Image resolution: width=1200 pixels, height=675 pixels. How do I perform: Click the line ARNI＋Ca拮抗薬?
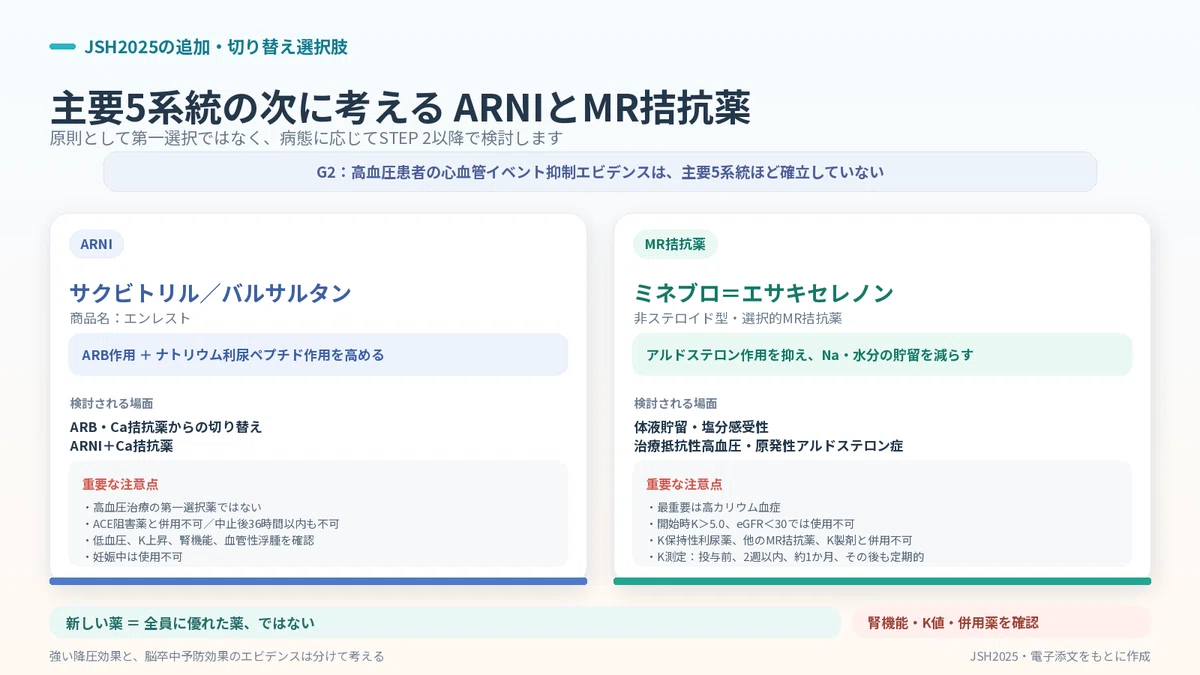point(122,446)
